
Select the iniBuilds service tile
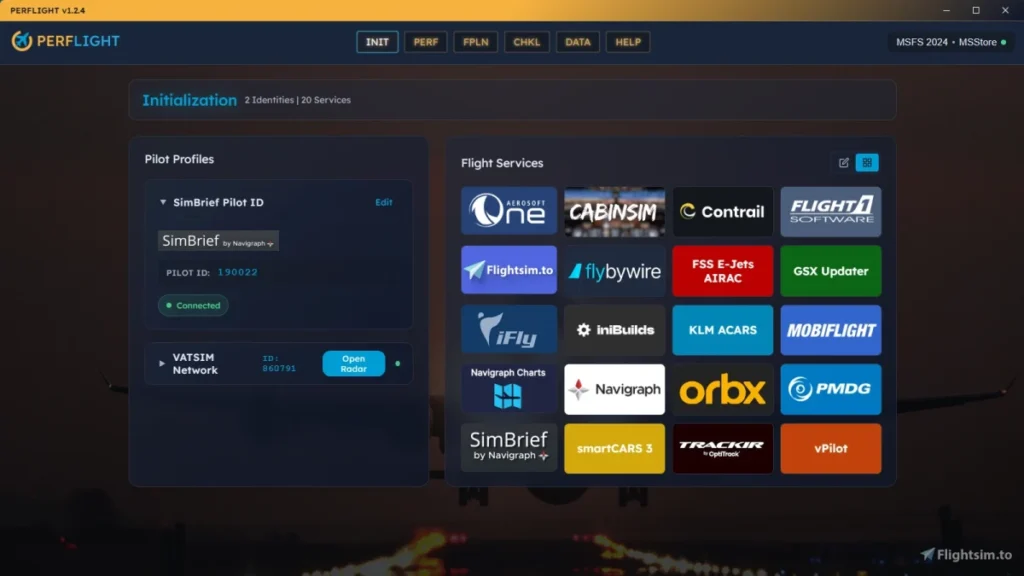click(x=614, y=330)
